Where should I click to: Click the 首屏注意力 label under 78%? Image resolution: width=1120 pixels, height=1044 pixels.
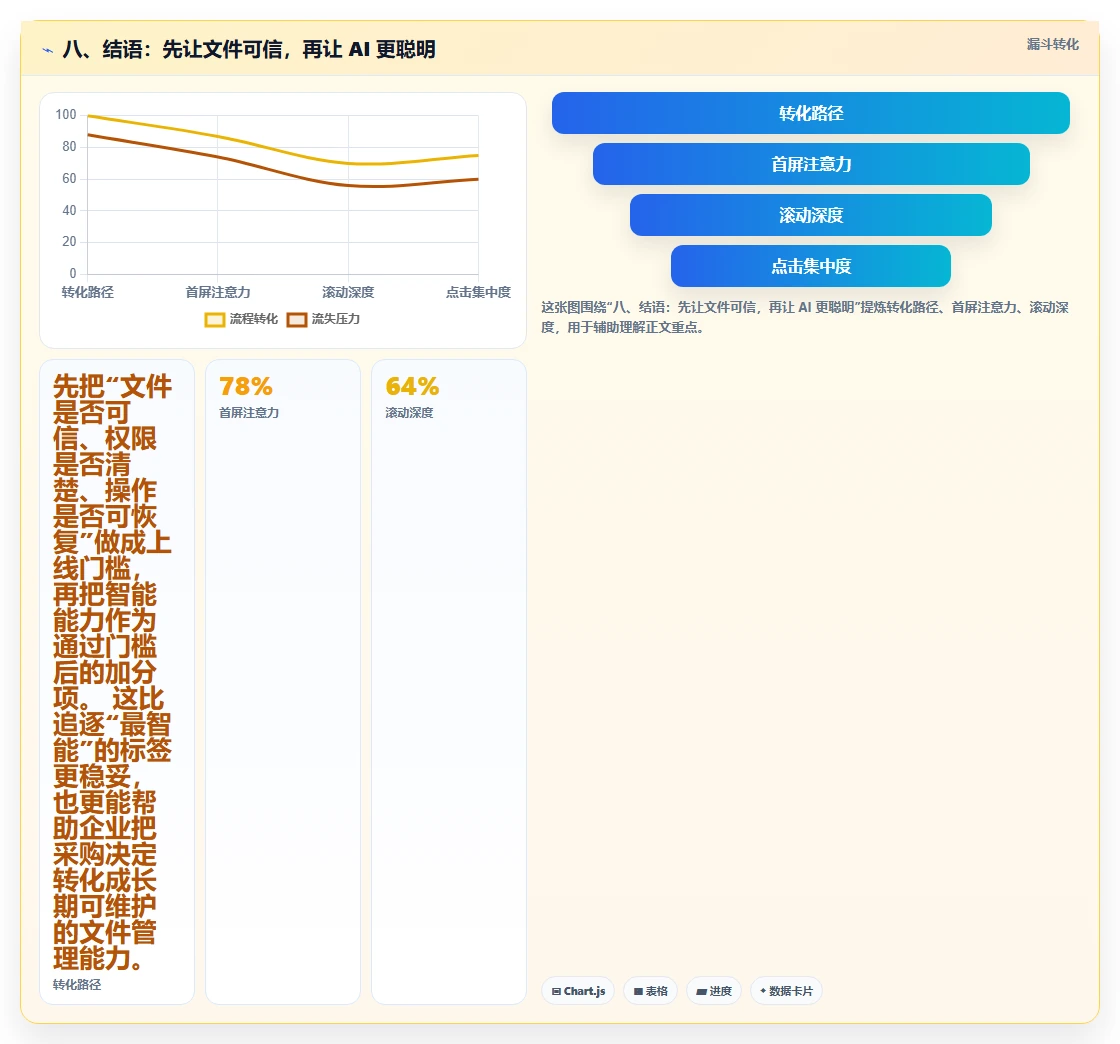tap(249, 413)
